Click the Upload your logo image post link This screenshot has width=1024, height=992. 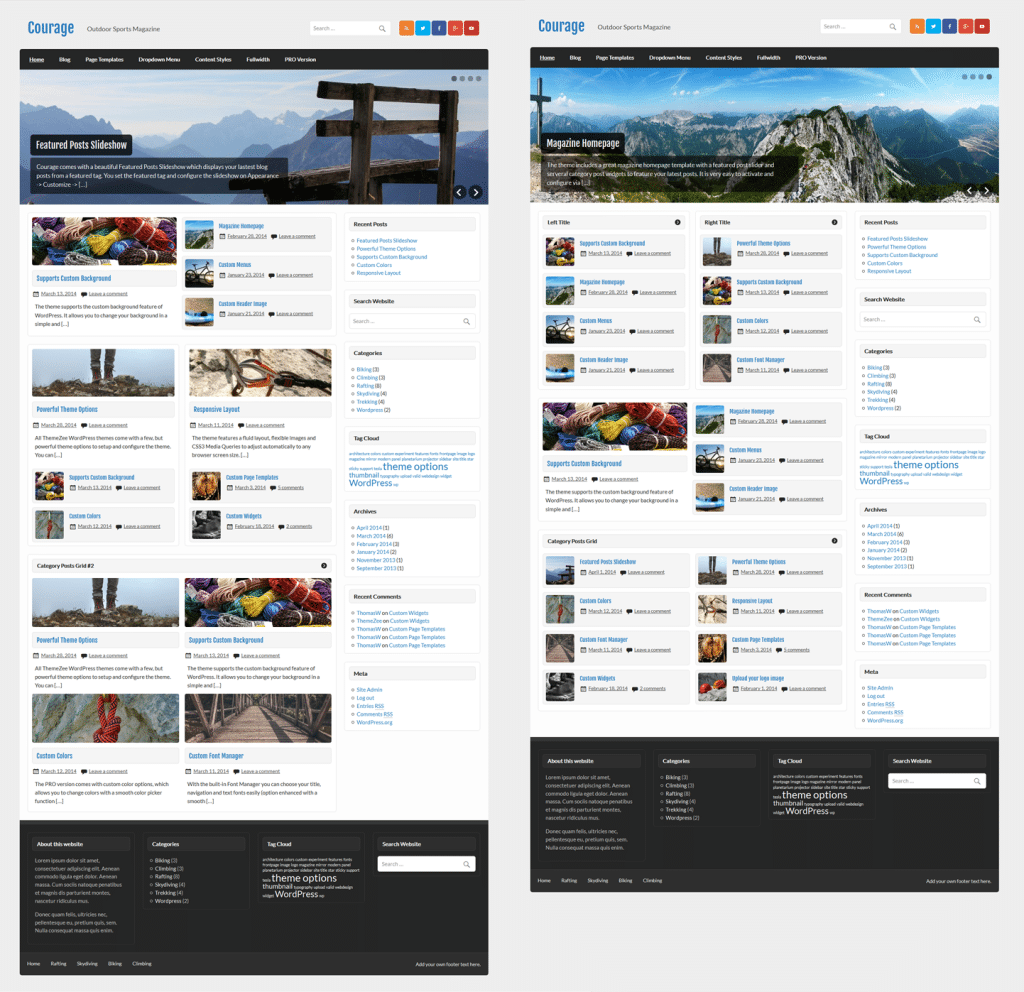(x=758, y=678)
